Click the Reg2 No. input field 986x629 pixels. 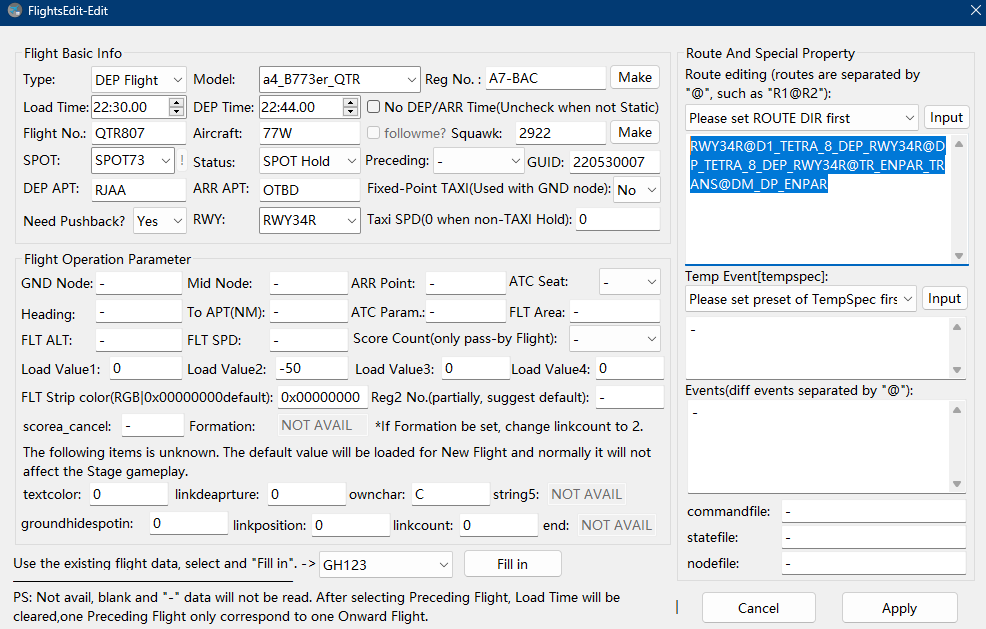[x=629, y=397]
